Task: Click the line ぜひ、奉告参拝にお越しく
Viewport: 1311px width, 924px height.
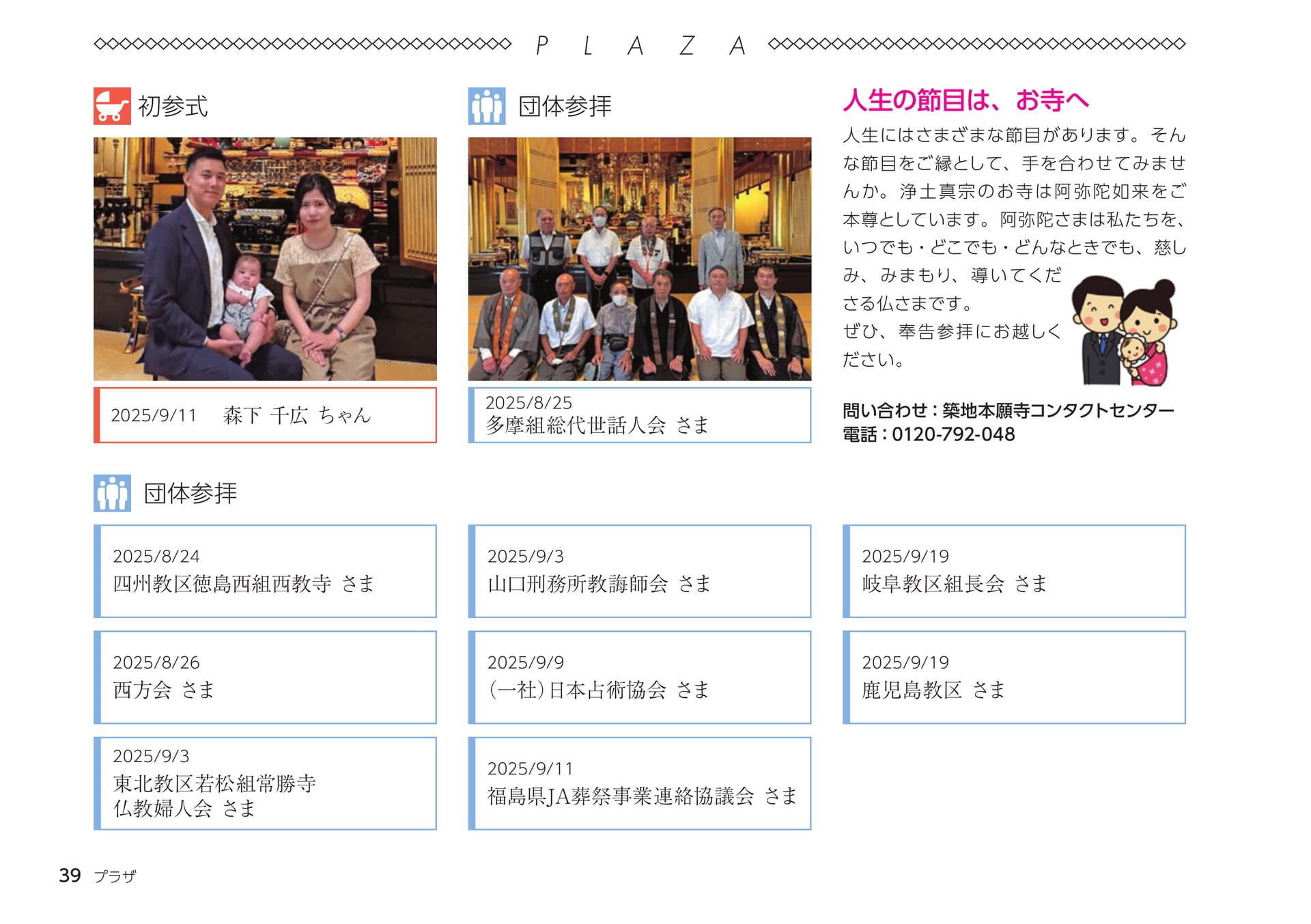Action: pos(952,332)
